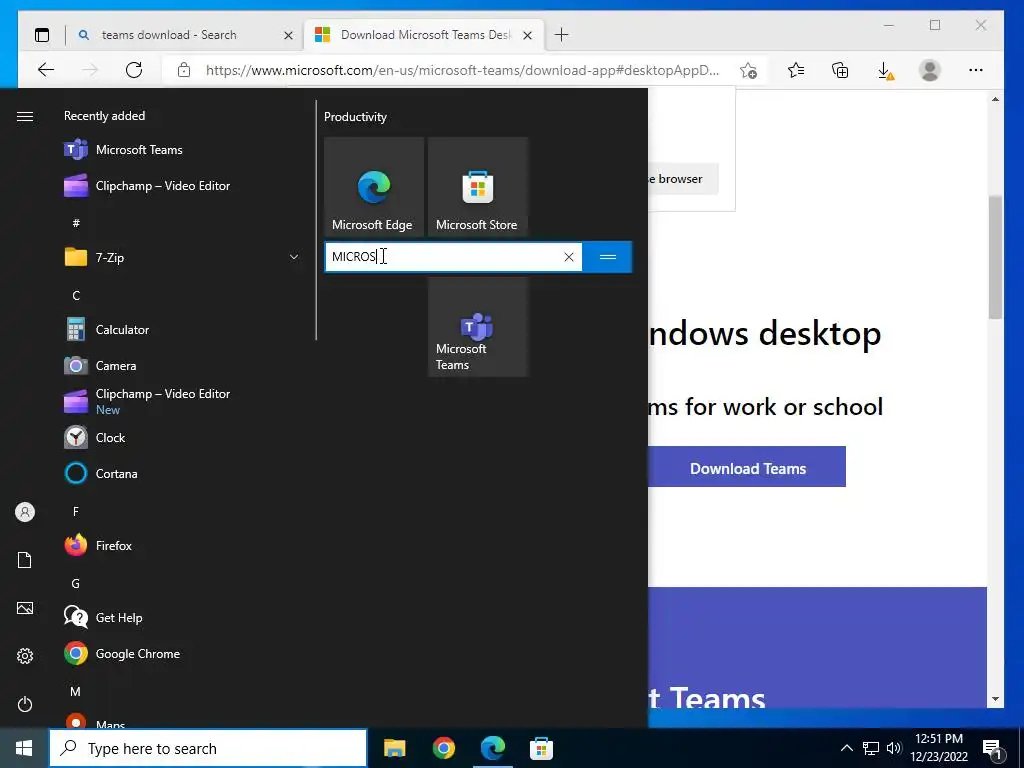
Task: Click the Windows Start button
Action: click(x=24, y=748)
